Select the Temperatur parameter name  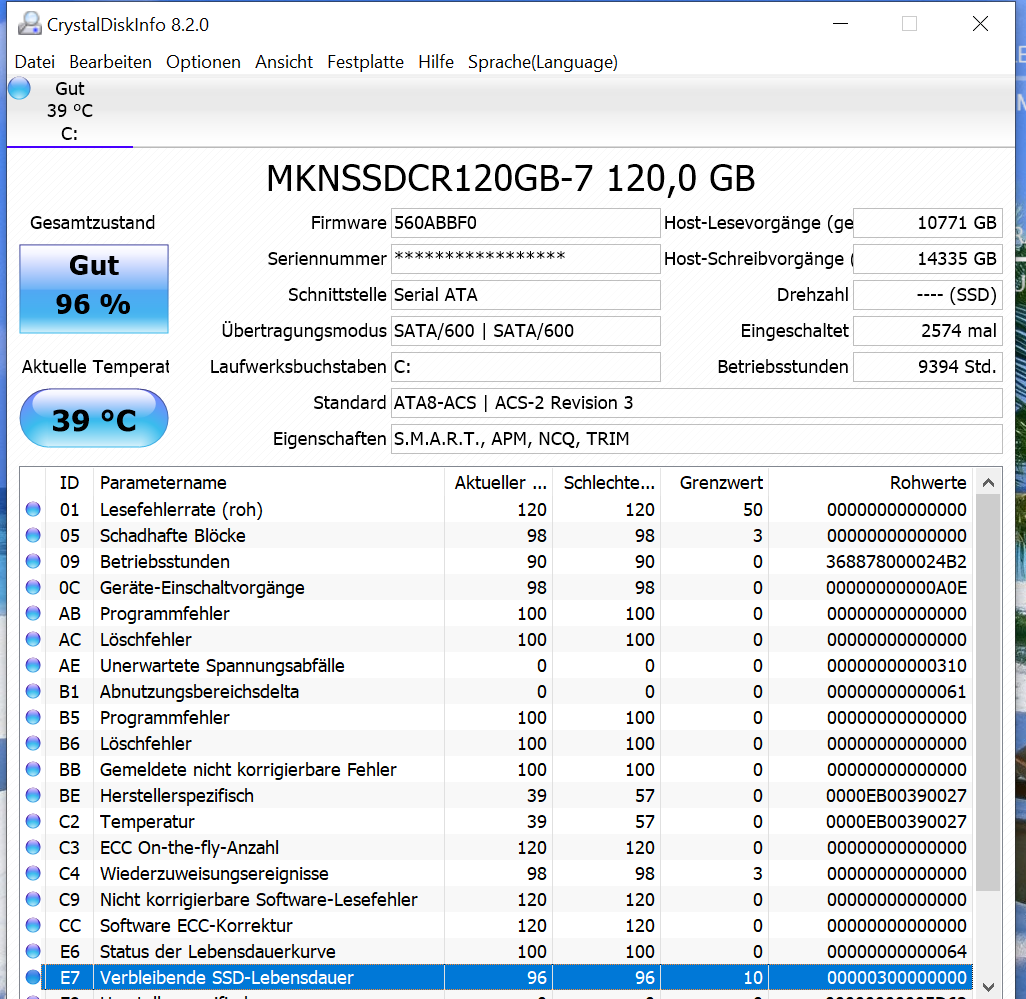pos(147,822)
